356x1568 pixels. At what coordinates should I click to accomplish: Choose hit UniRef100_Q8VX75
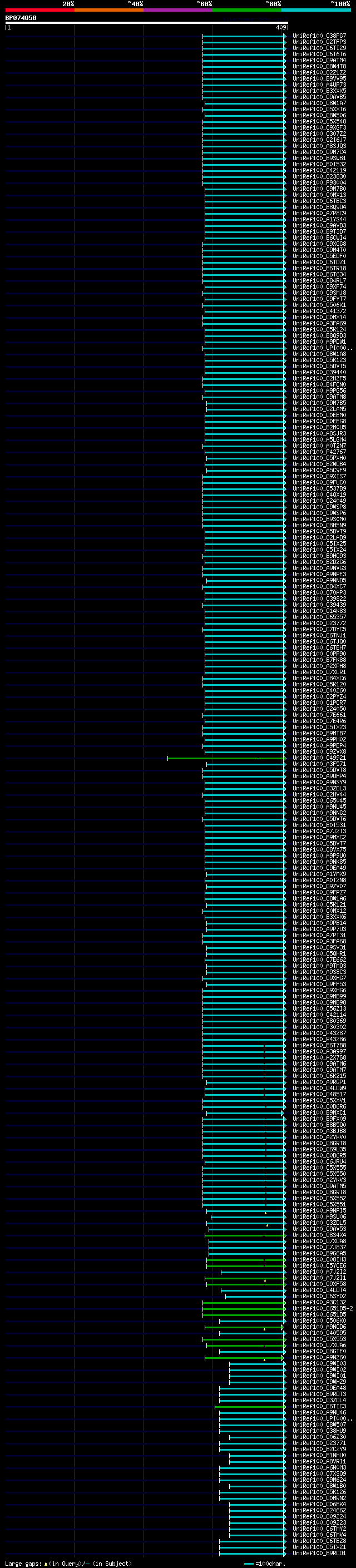(x=319, y=850)
